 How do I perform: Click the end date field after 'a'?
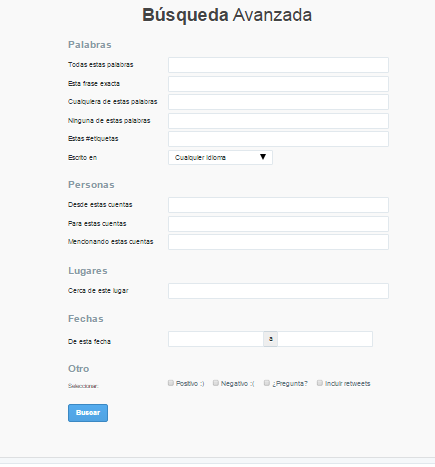[325, 339]
